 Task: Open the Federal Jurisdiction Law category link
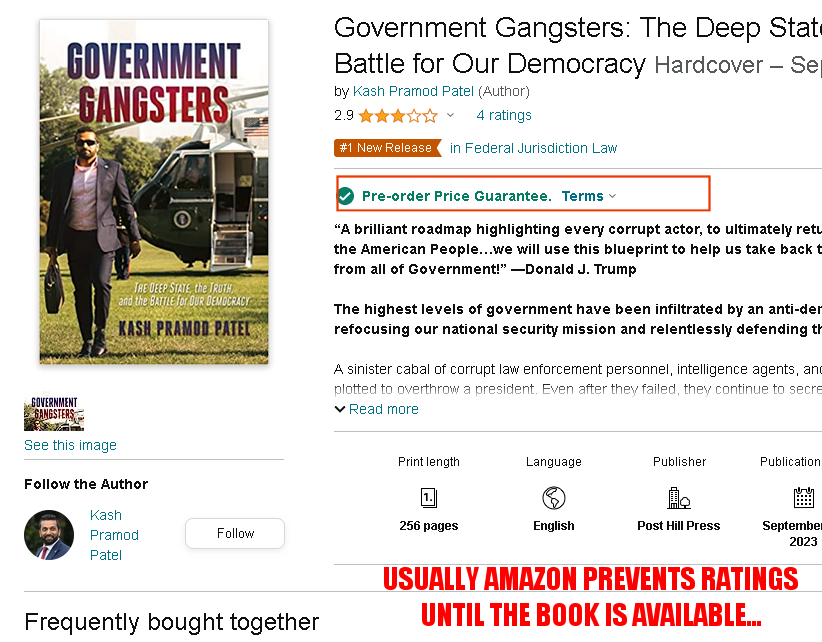point(534,148)
